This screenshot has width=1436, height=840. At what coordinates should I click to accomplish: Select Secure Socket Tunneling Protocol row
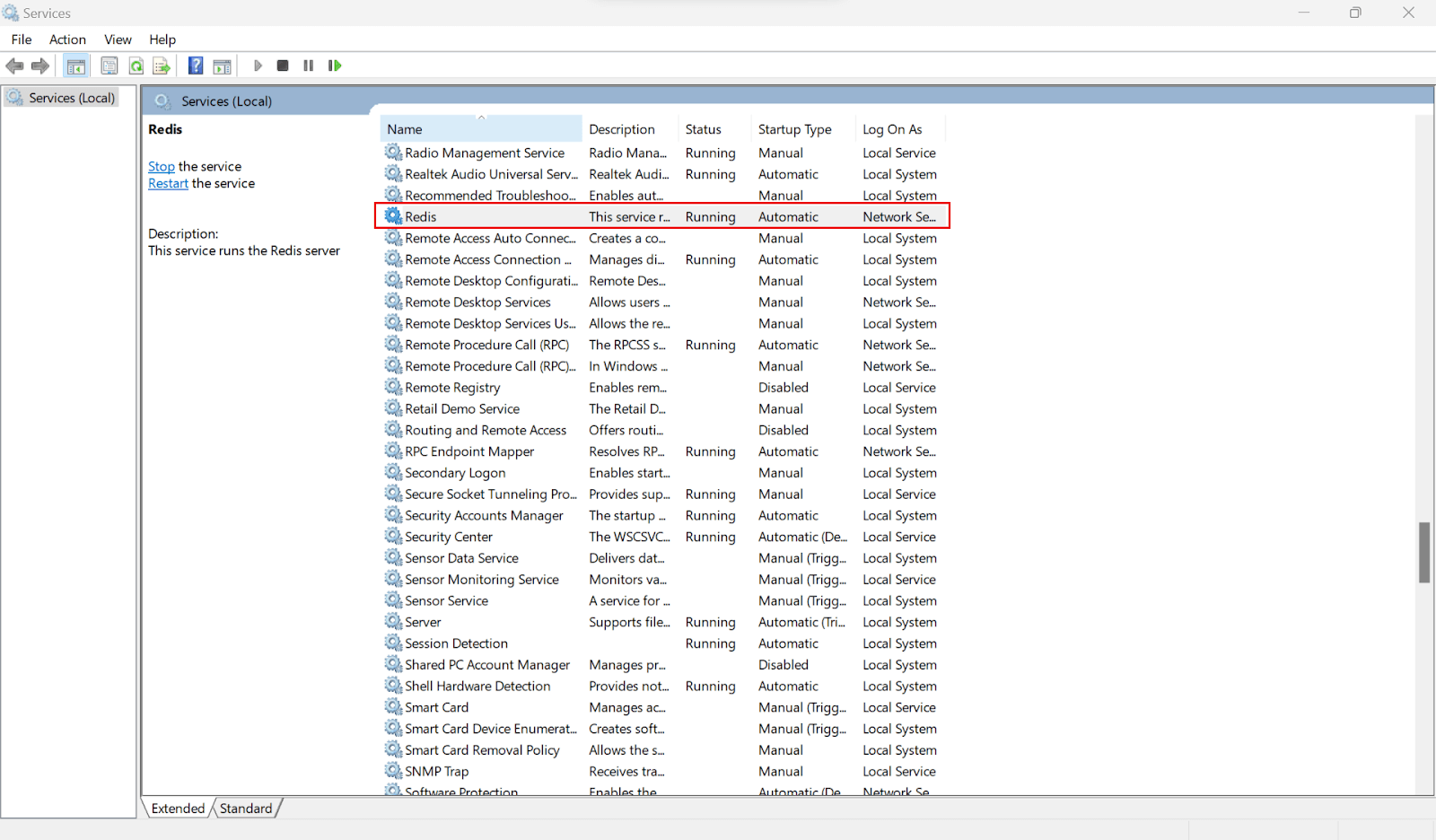664,494
